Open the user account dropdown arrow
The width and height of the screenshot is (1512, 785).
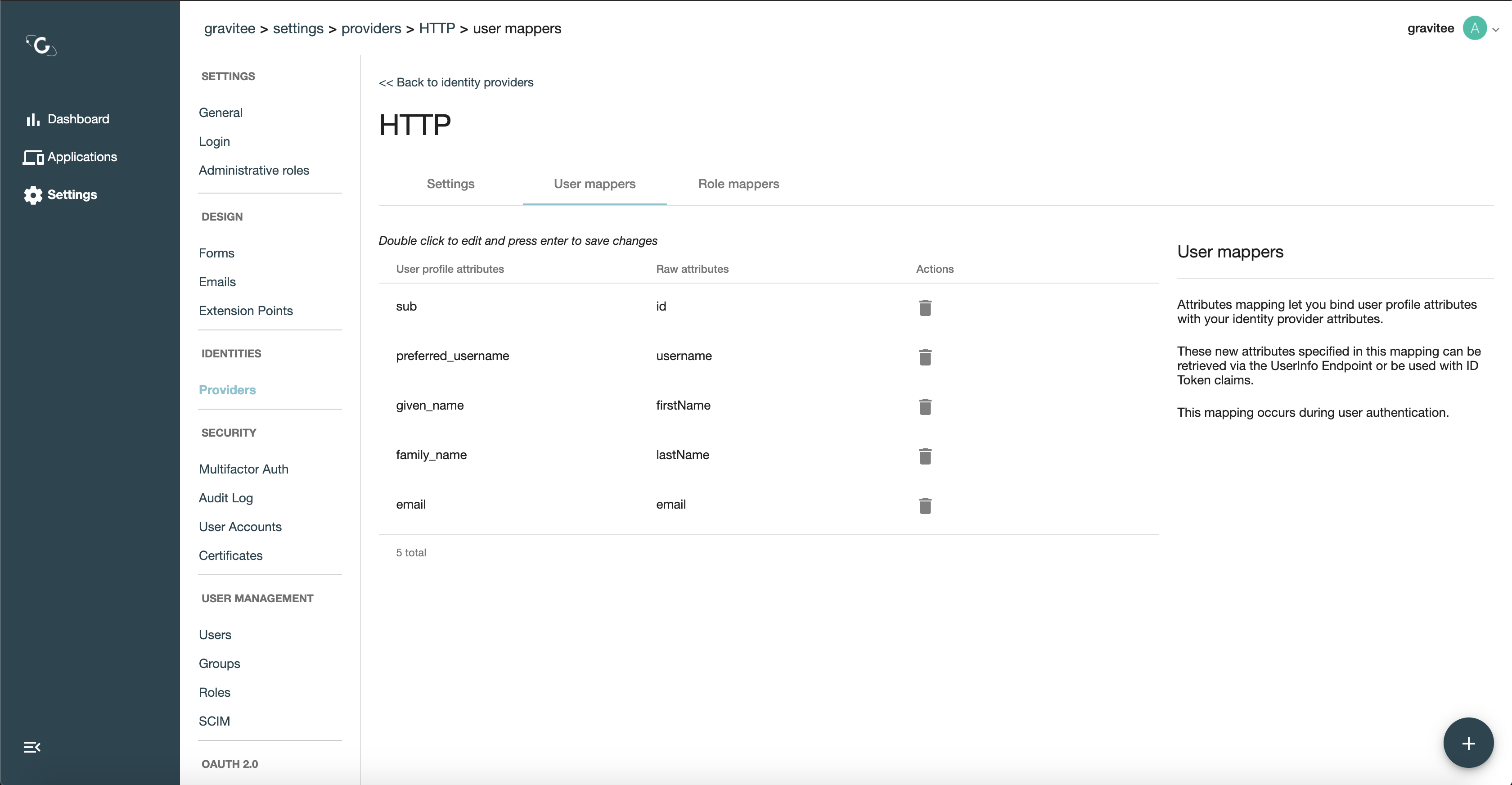coord(1495,29)
